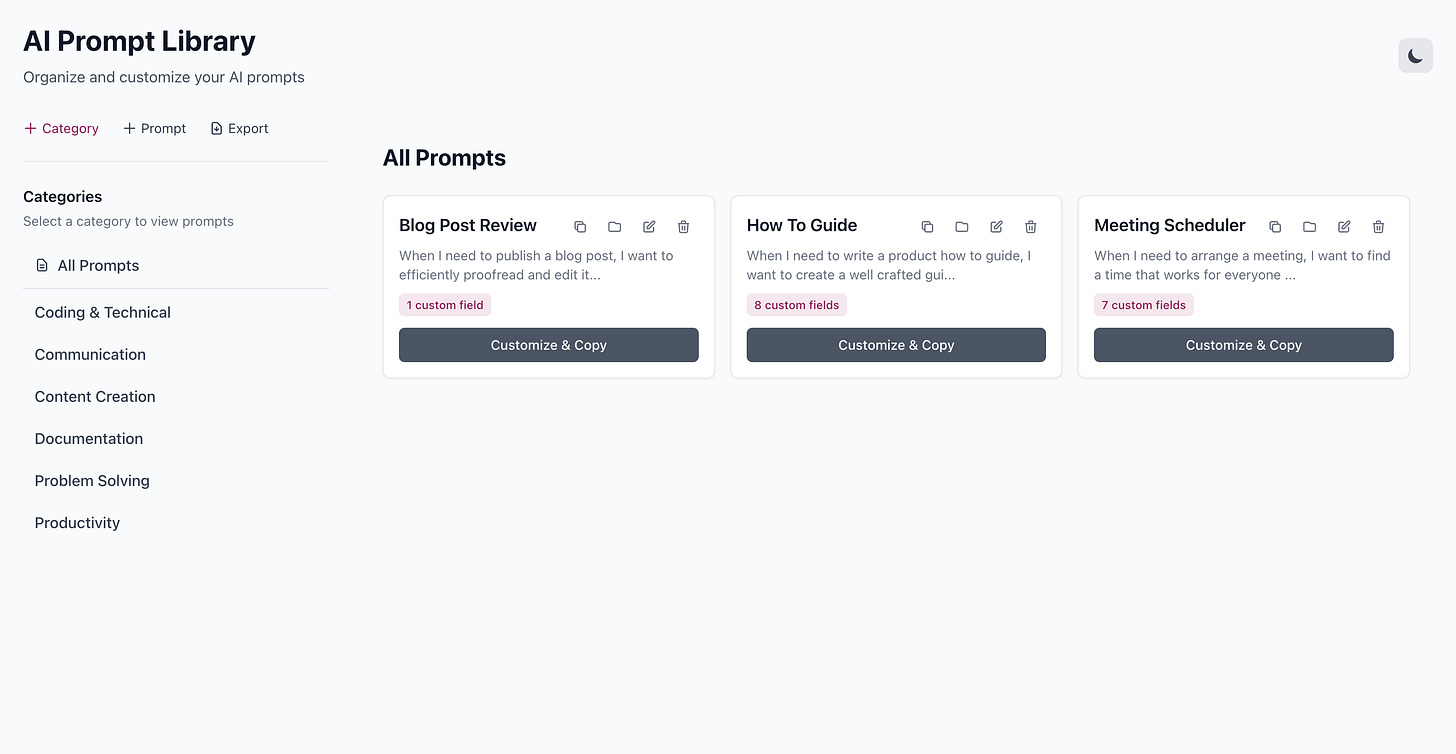This screenshot has height=754, width=1456.
Task: Open the Content Creation category
Action: (x=95, y=396)
